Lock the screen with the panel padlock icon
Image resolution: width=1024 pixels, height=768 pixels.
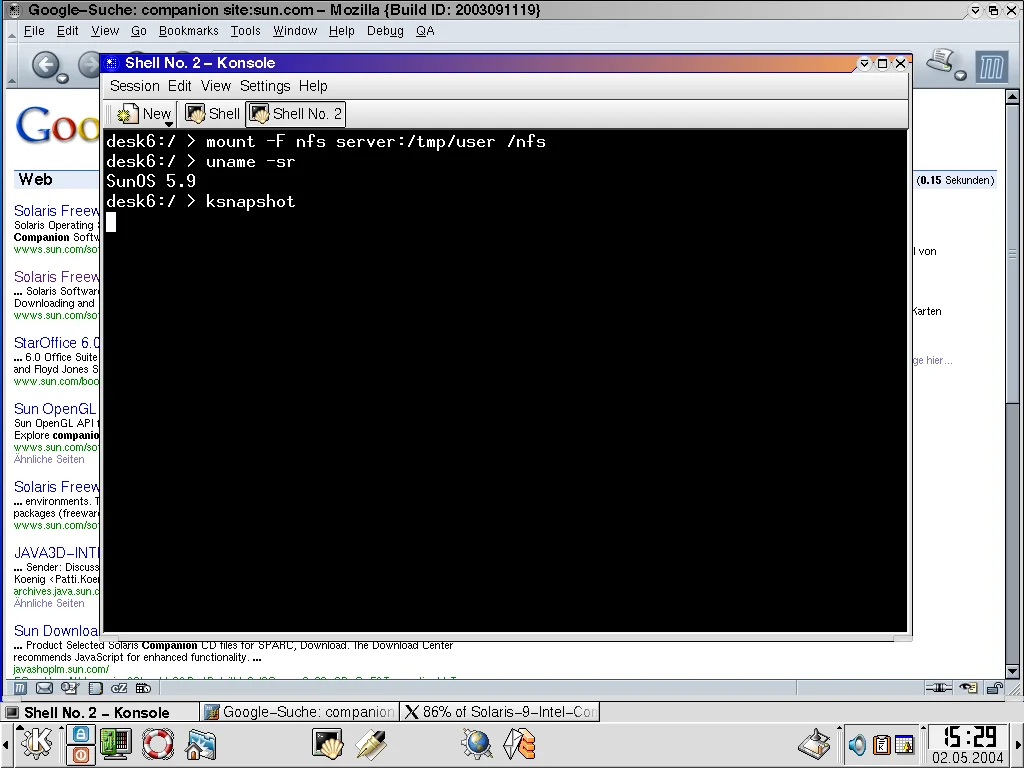point(80,734)
